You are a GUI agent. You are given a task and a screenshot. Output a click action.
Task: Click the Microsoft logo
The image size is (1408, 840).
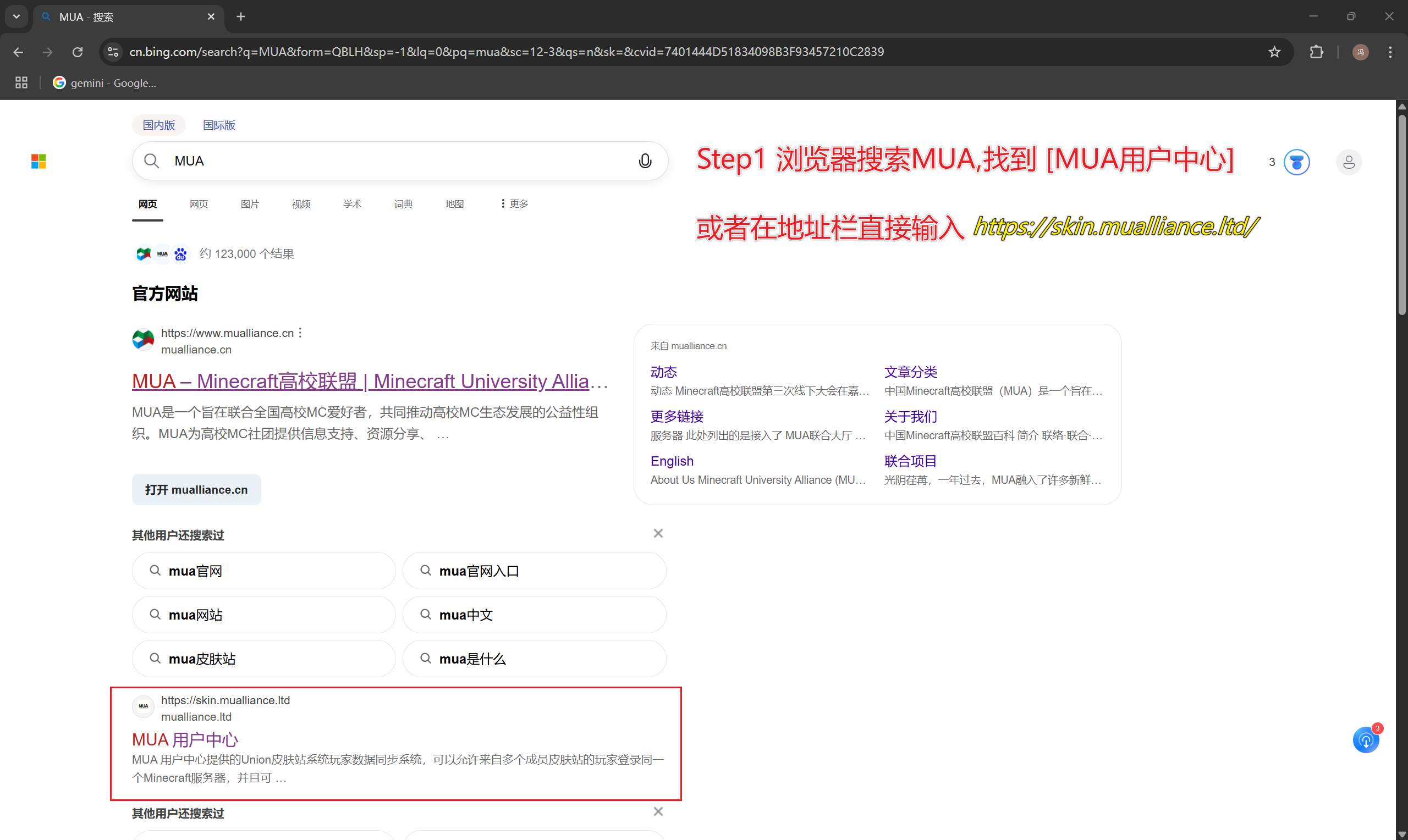click(38, 162)
